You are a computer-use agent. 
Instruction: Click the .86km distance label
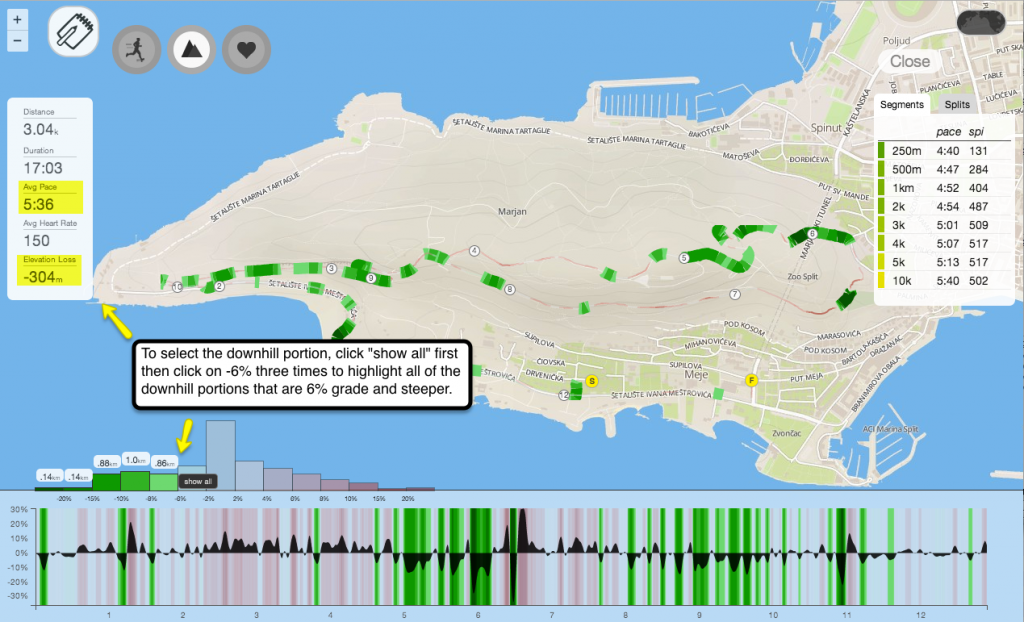pyautogui.click(x=164, y=463)
